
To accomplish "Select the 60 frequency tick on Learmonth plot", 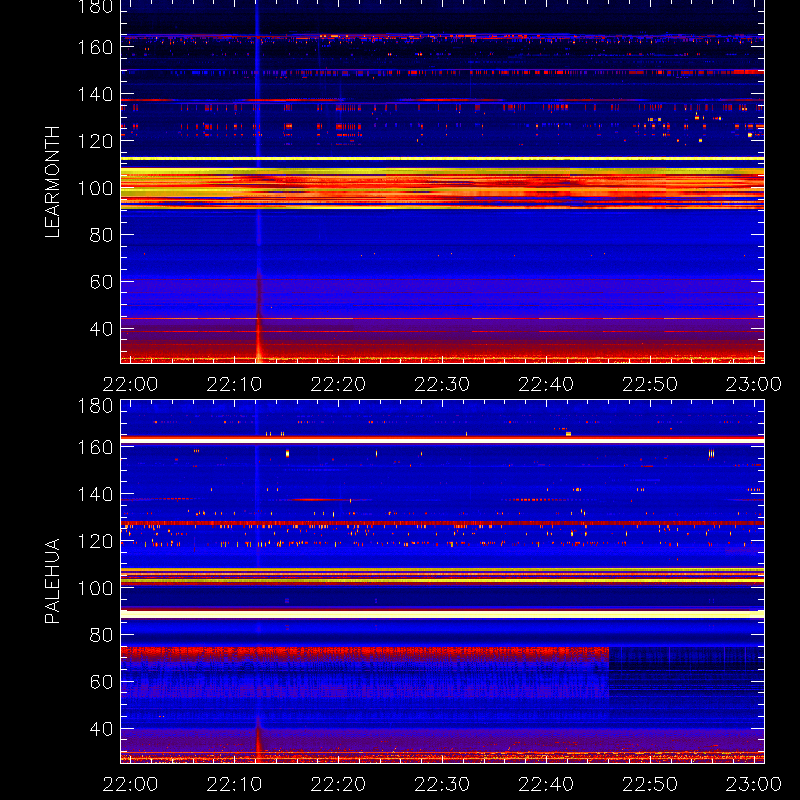I will (101, 282).
